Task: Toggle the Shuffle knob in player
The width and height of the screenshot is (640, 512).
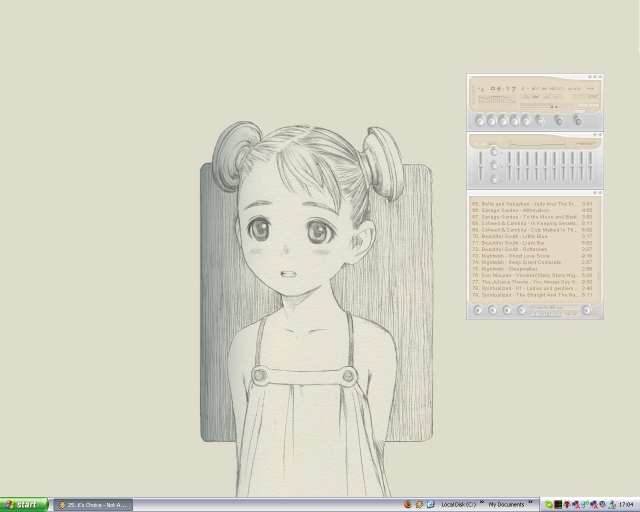Action: tap(560, 120)
